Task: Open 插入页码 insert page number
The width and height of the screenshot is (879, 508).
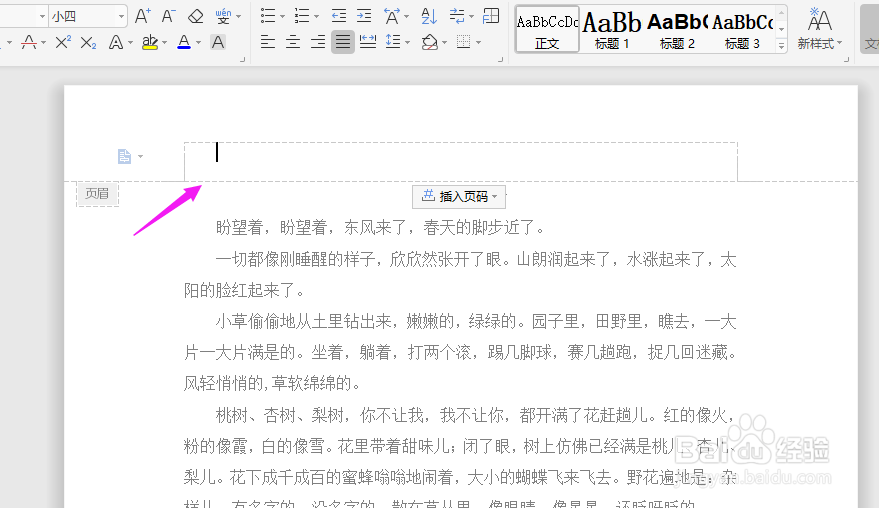Action: click(459, 197)
